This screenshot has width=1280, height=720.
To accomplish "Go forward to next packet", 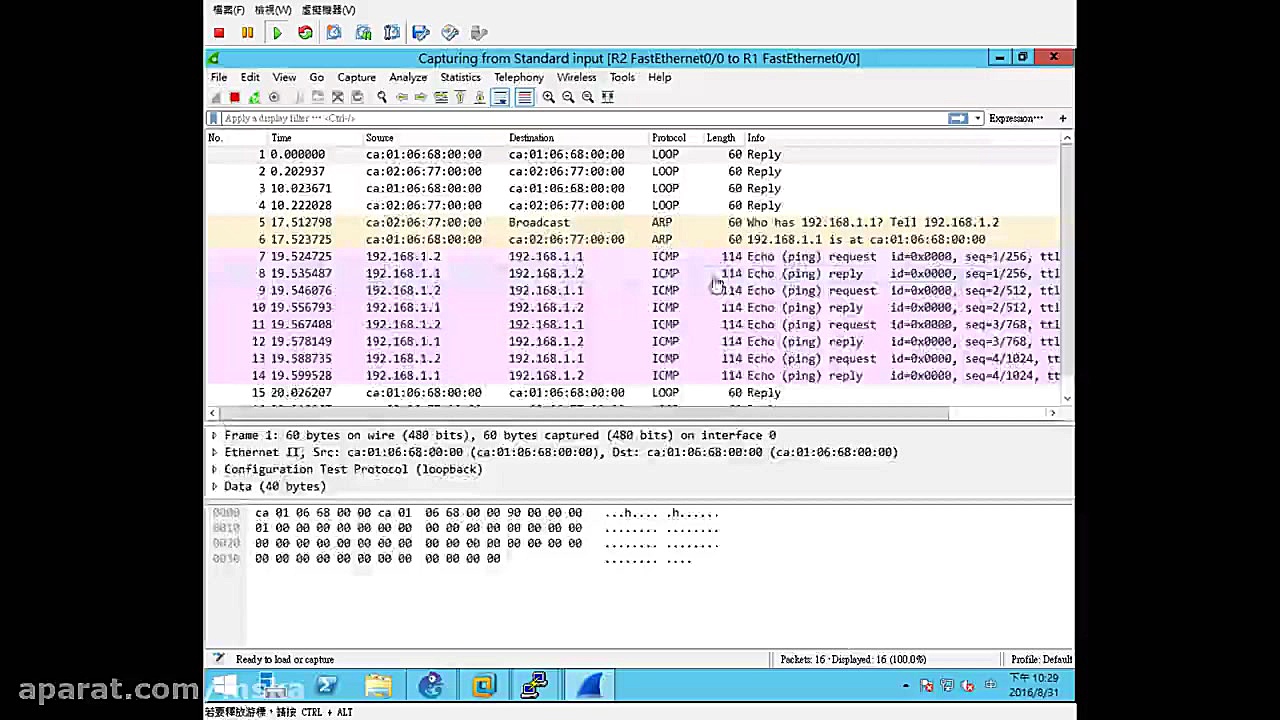I will pos(421,97).
